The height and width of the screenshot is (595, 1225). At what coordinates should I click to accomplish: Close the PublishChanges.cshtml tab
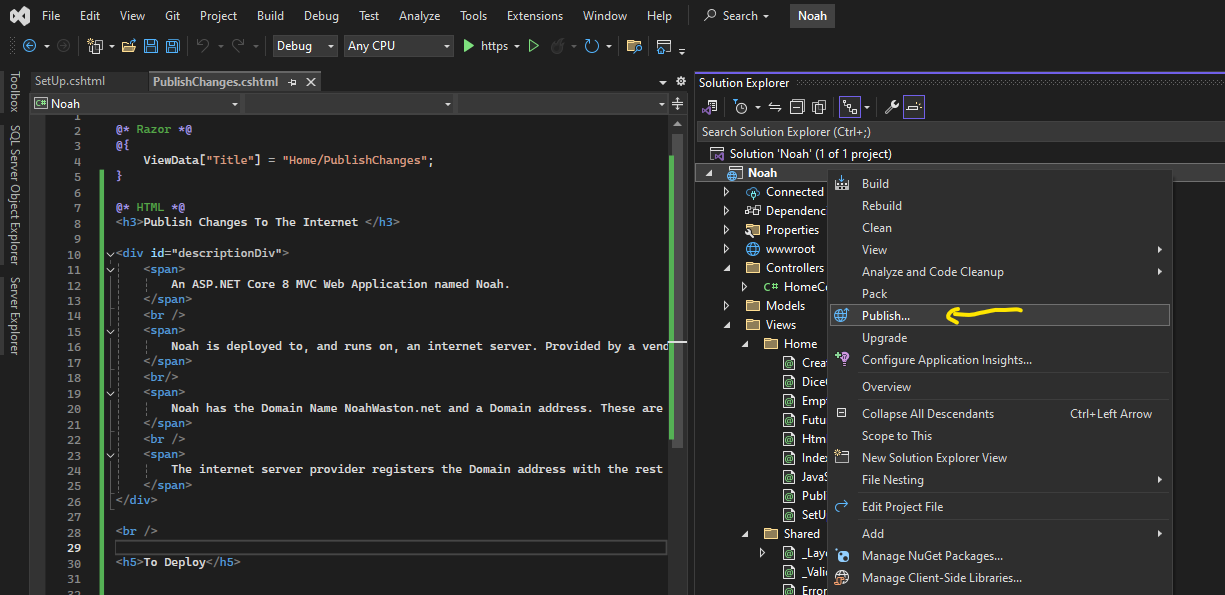[311, 82]
